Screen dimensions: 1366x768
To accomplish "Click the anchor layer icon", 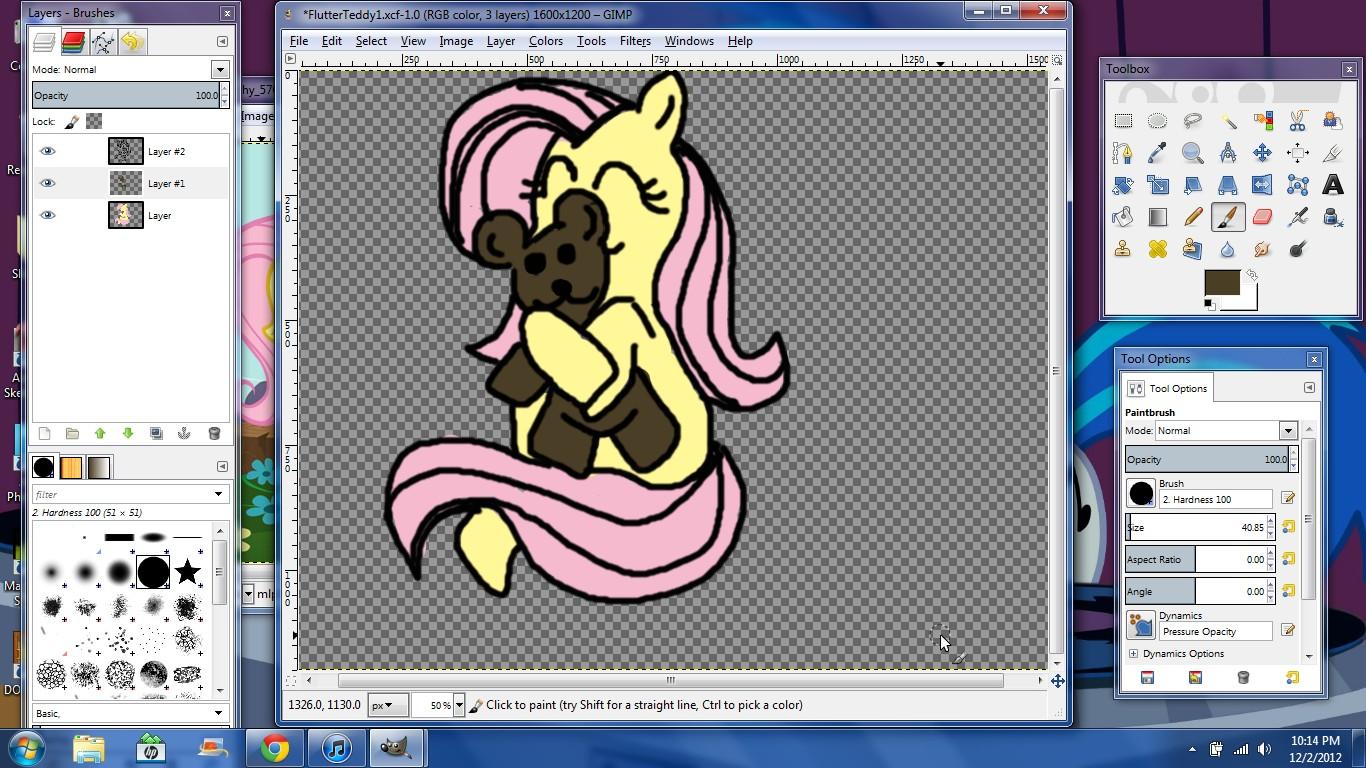I will click(184, 433).
